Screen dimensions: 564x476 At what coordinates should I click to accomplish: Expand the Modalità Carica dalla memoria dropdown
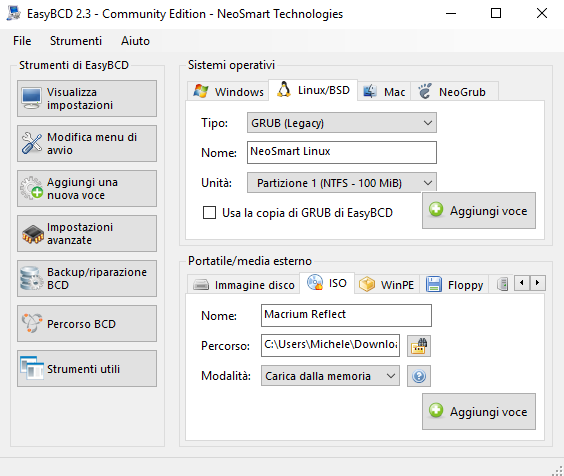pyautogui.click(x=330, y=376)
